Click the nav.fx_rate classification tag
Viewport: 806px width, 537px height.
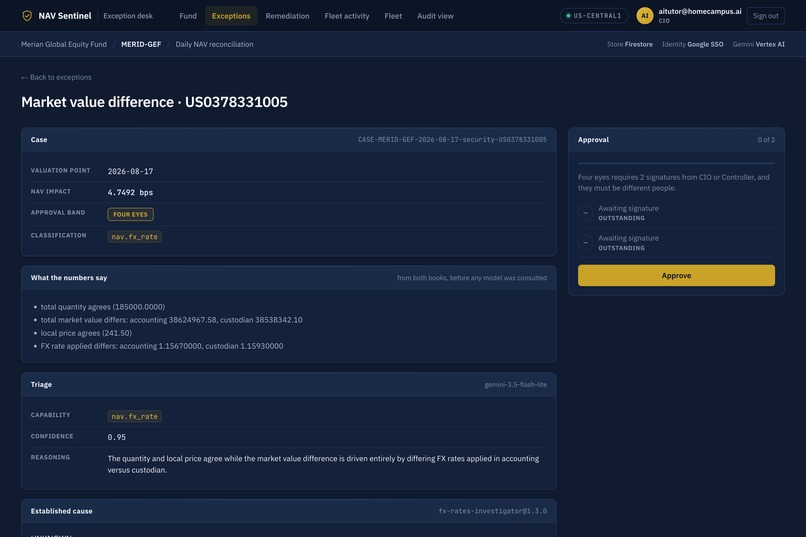pyautogui.click(x=135, y=237)
